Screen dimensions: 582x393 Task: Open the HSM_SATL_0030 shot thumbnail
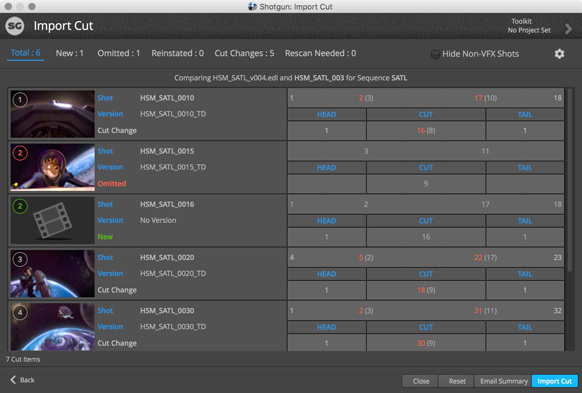(x=52, y=327)
